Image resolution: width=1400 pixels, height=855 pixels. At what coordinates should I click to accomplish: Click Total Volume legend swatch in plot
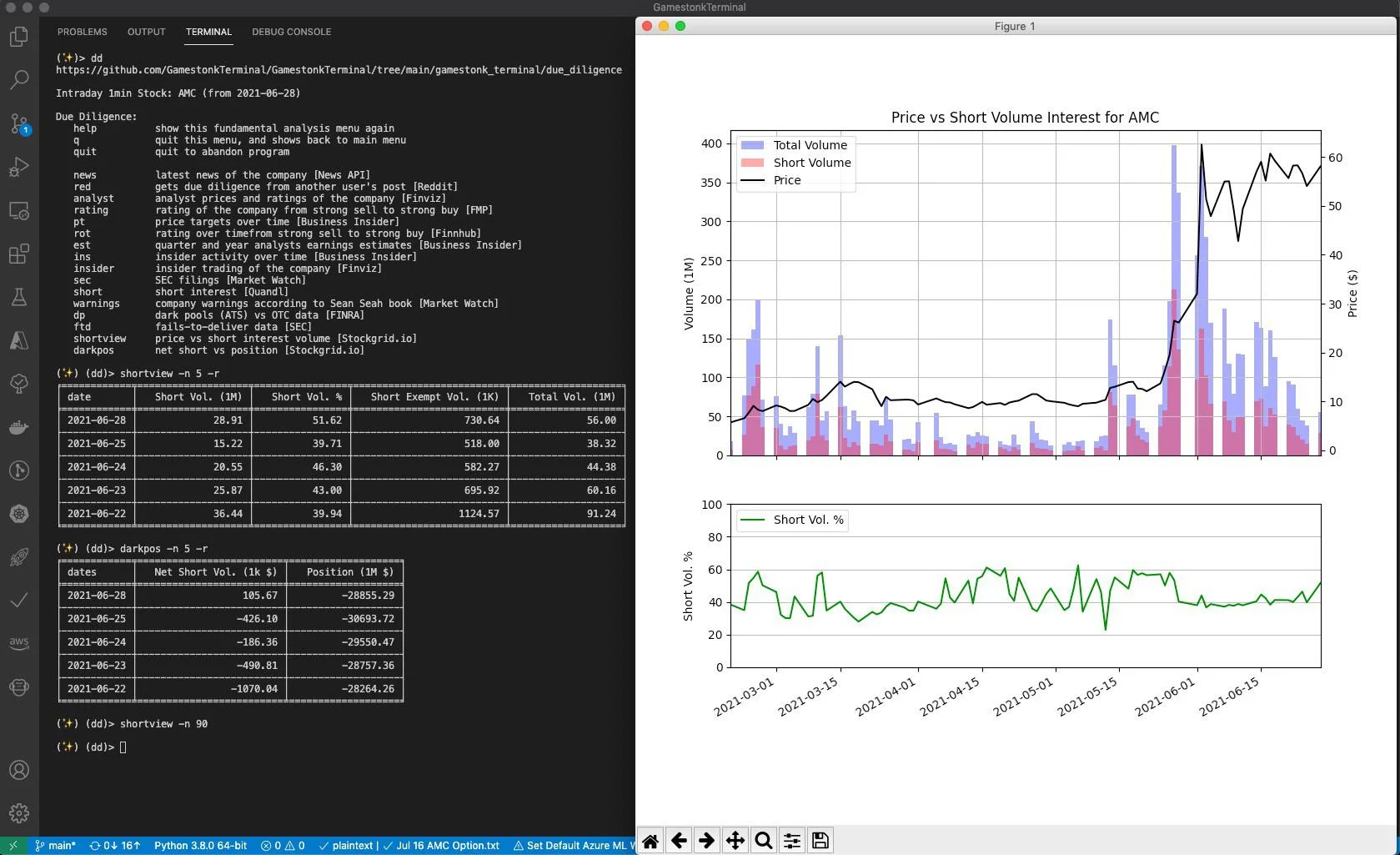pos(752,145)
